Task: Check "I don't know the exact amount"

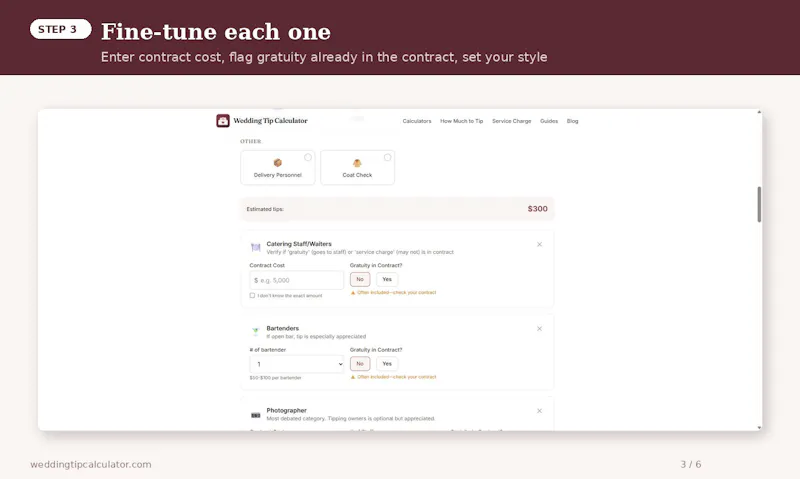Action: coord(252,295)
